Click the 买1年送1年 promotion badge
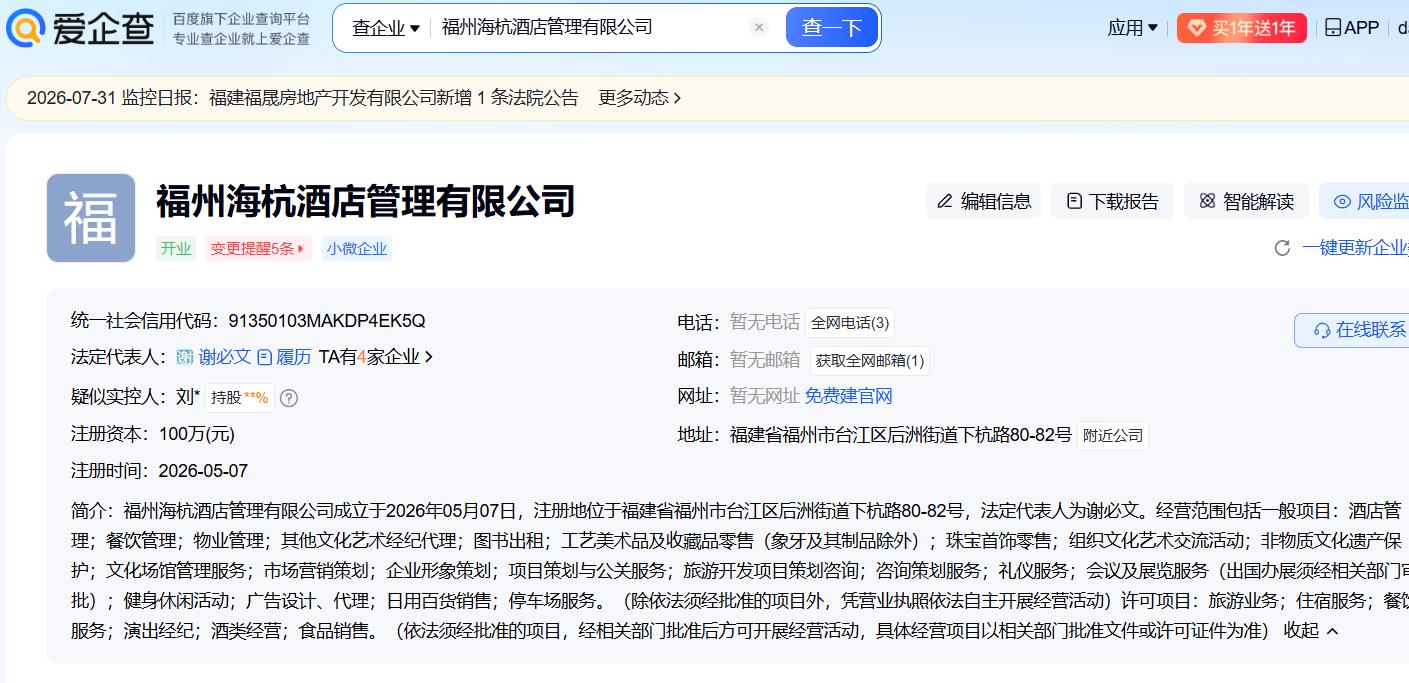This screenshot has width=1409, height=683. [1242, 28]
